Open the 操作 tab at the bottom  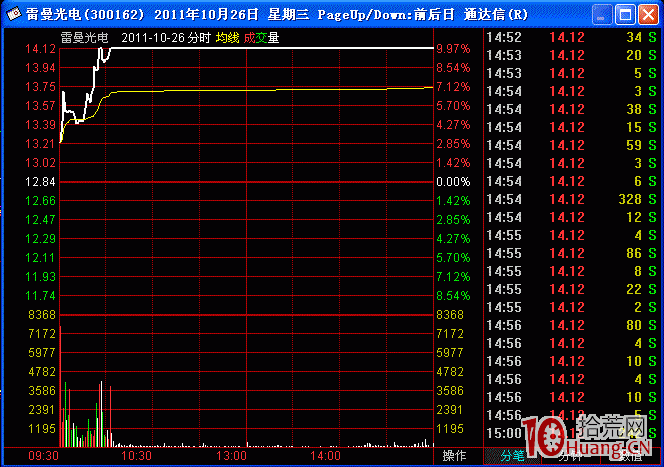tap(454, 456)
